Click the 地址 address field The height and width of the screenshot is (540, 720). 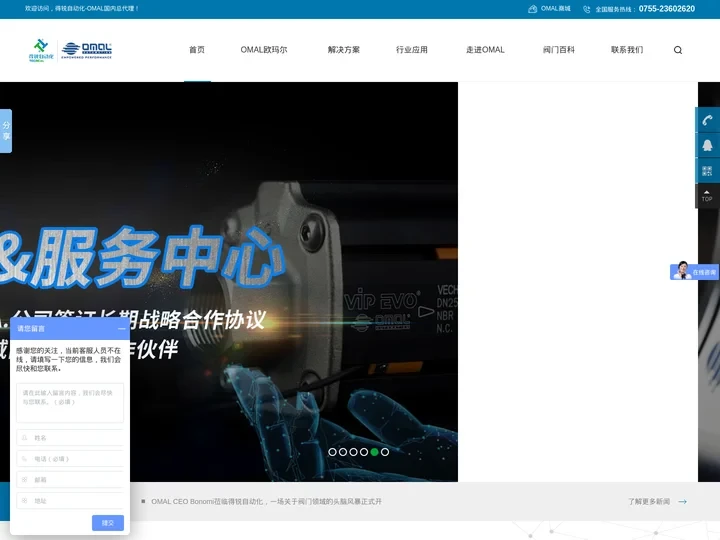point(70,501)
